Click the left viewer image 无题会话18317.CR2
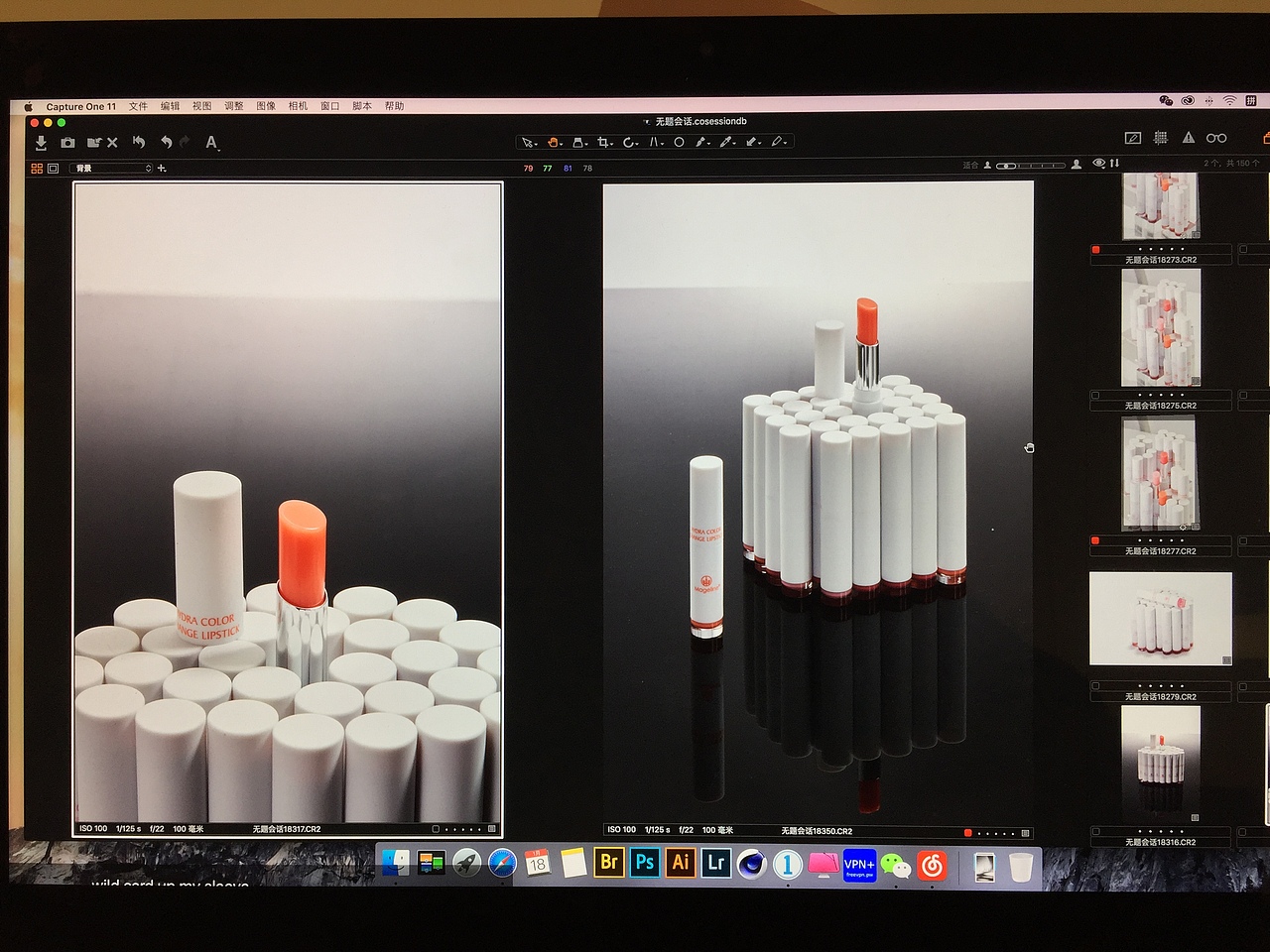1270x952 pixels. click(288, 503)
